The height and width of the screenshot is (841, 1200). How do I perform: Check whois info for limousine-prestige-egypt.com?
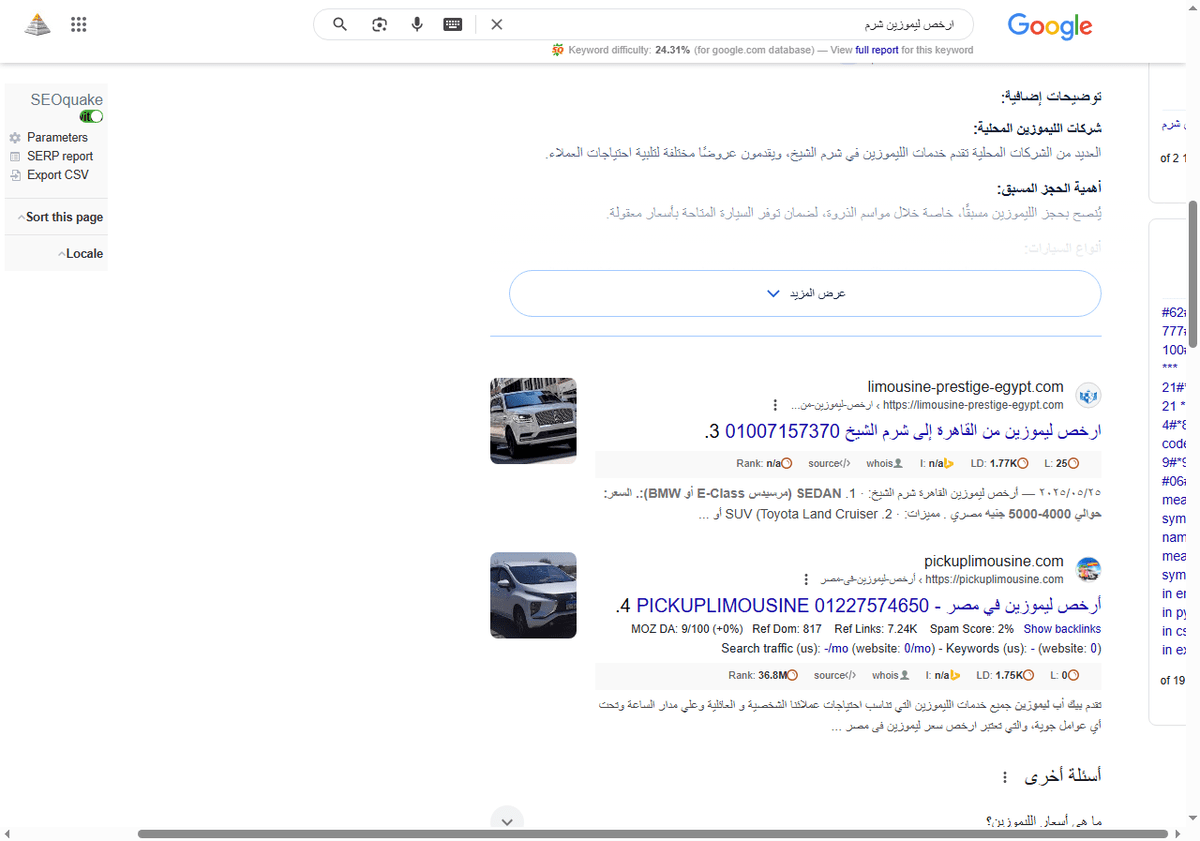click(885, 462)
